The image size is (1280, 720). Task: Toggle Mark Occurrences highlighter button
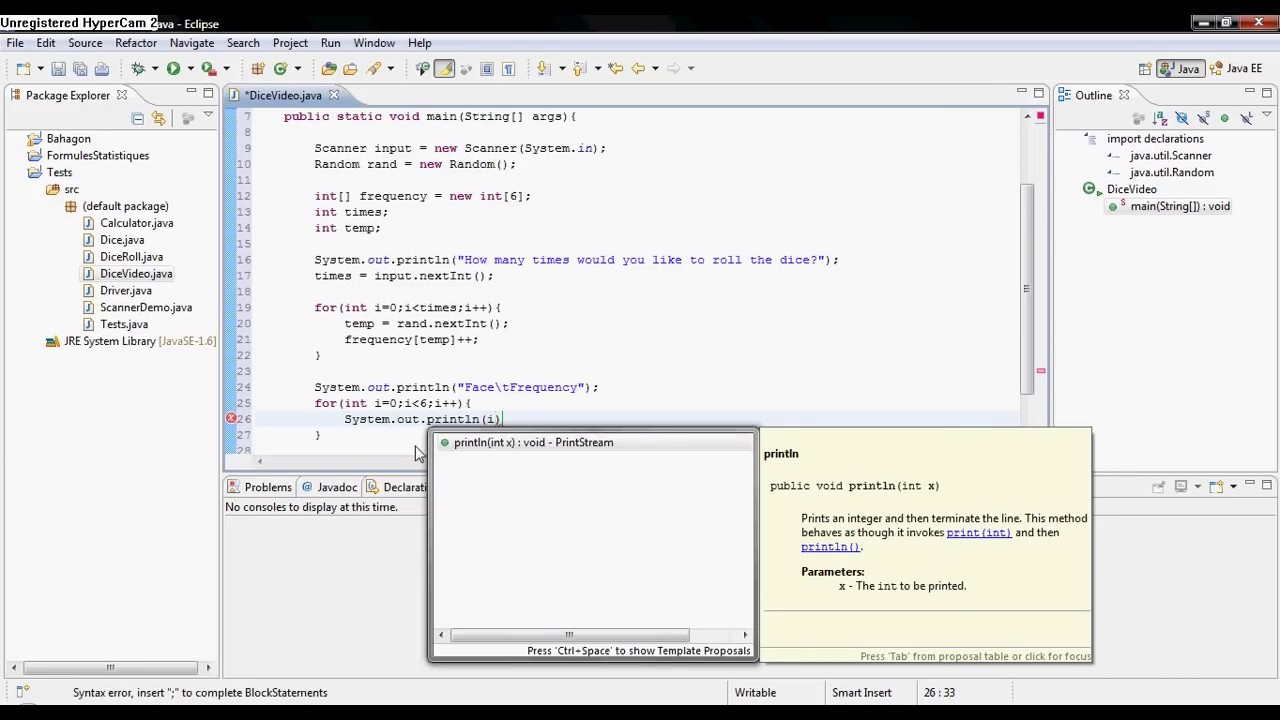tap(444, 68)
